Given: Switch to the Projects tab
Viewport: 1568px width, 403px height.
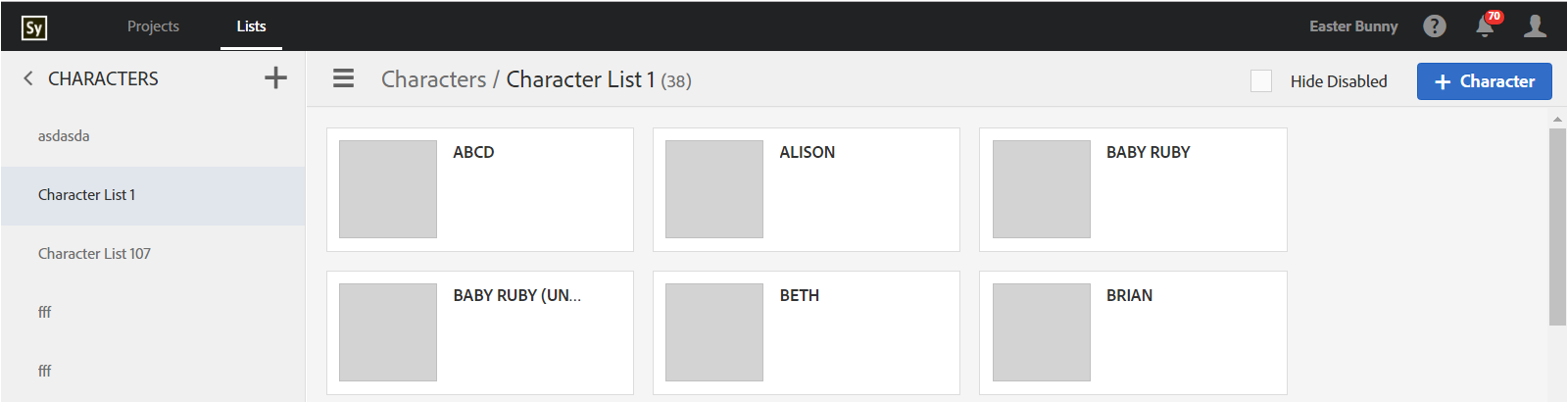Looking at the screenshot, I should coord(153,26).
